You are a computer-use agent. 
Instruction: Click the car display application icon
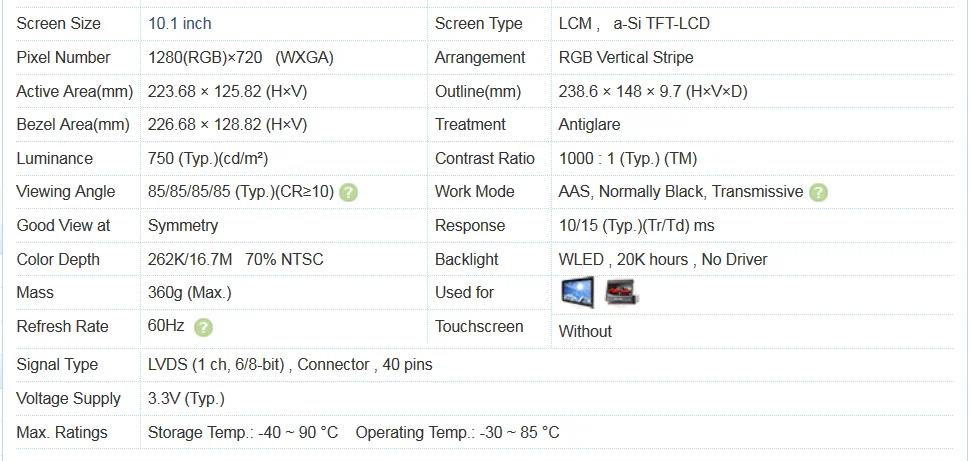[x=622, y=292]
